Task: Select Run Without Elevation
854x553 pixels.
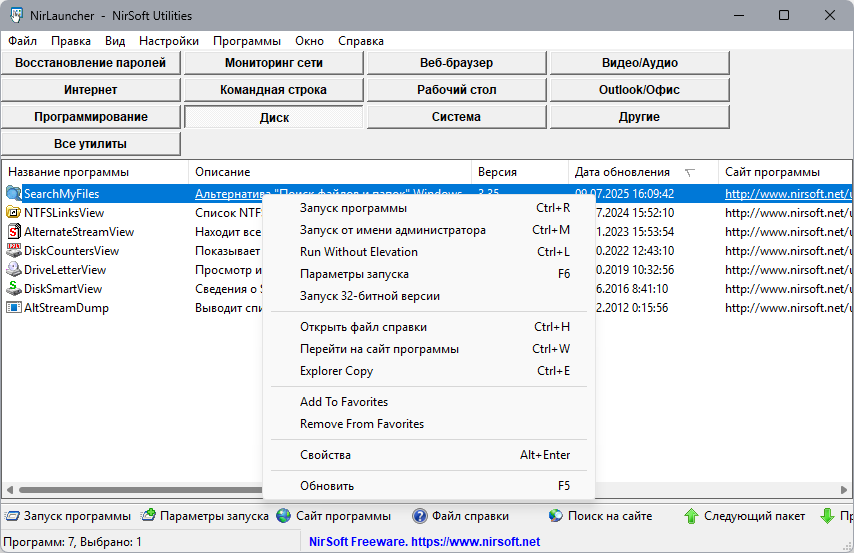Action: (x=429, y=252)
